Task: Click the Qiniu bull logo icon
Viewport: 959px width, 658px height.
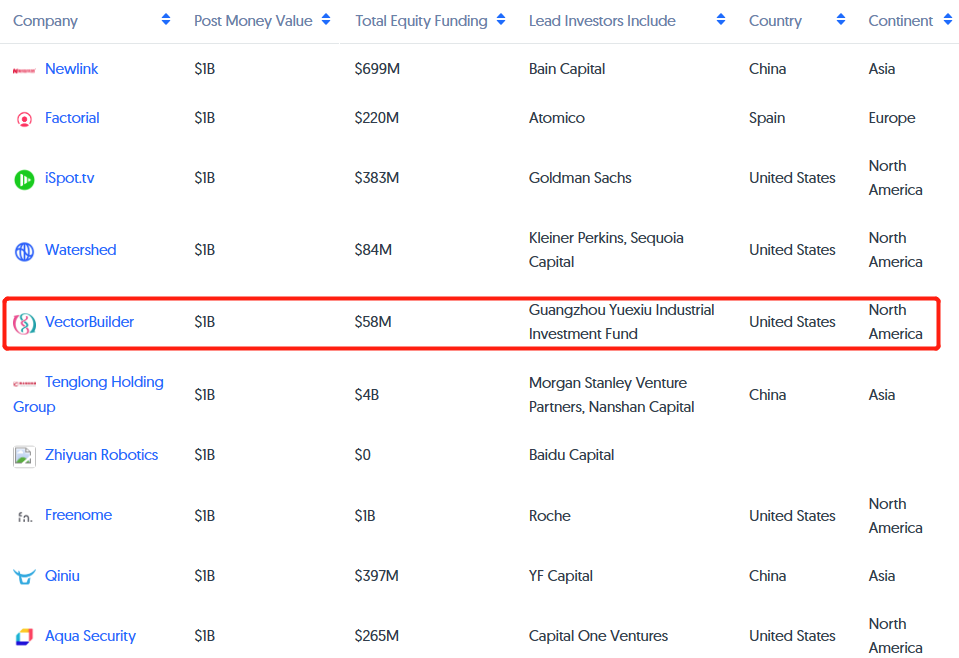Action: 24,577
